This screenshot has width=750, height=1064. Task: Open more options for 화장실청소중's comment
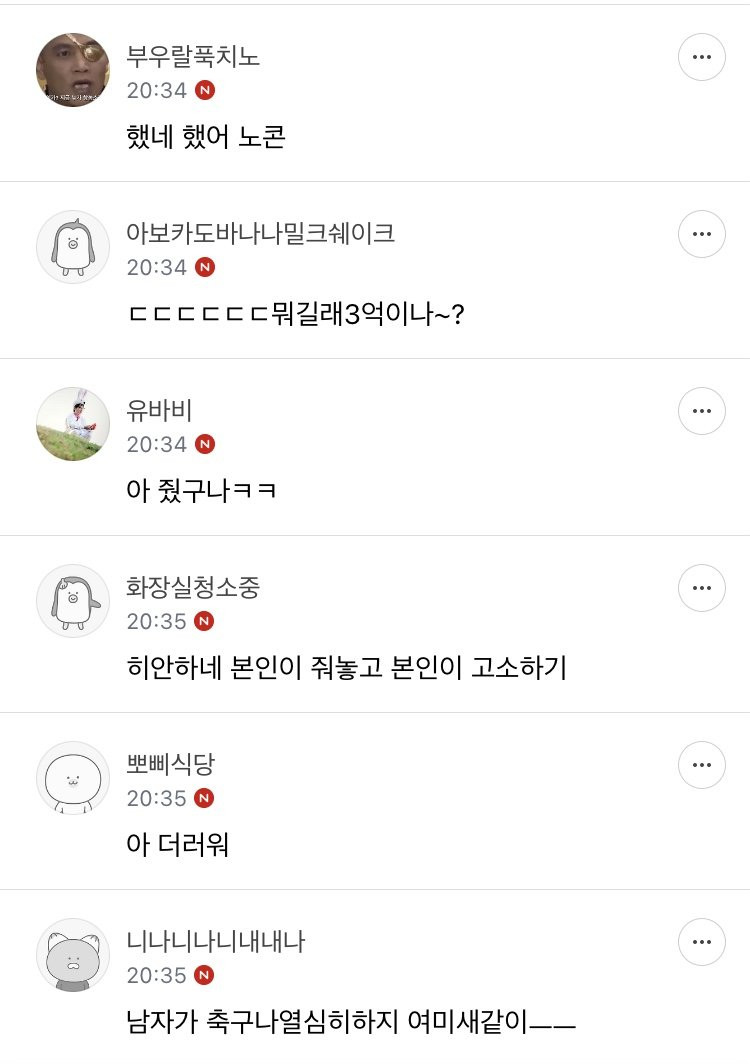point(701,588)
